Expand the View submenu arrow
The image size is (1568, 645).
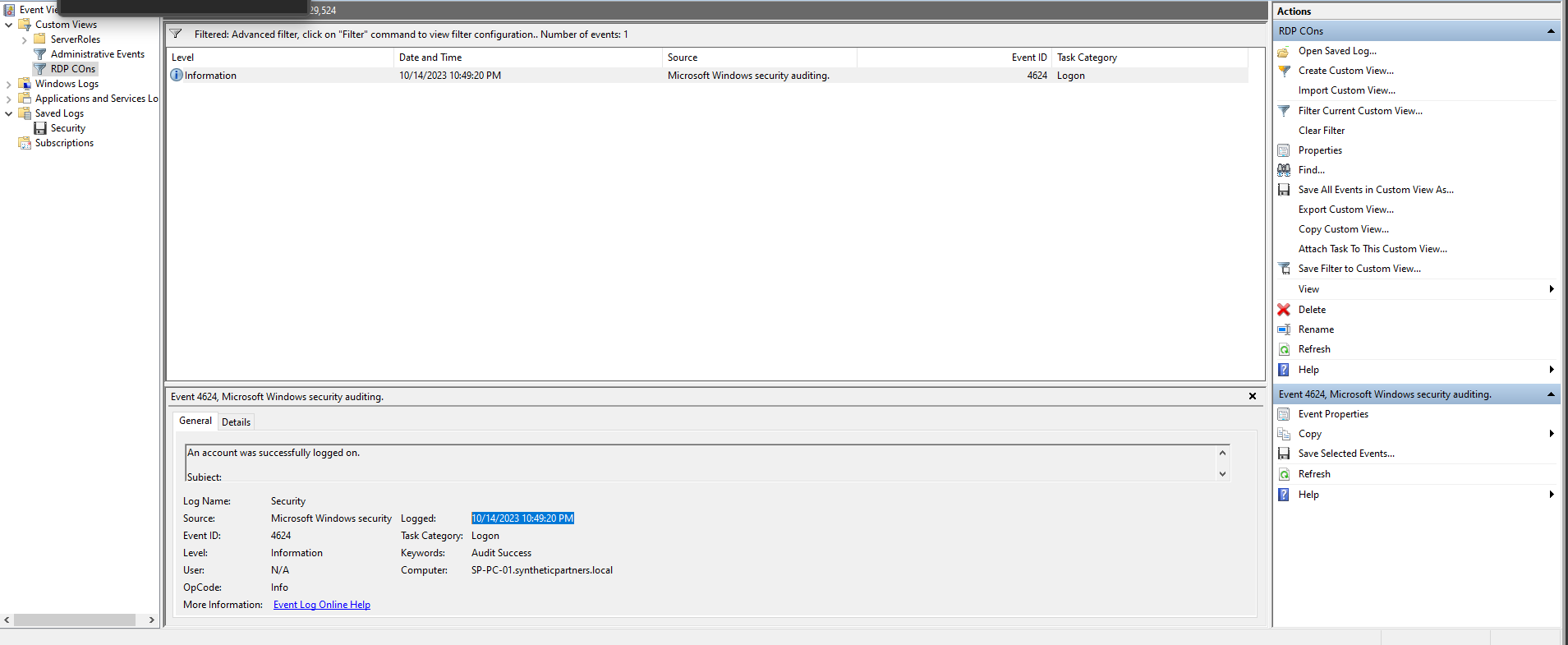pyautogui.click(x=1551, y=289)
